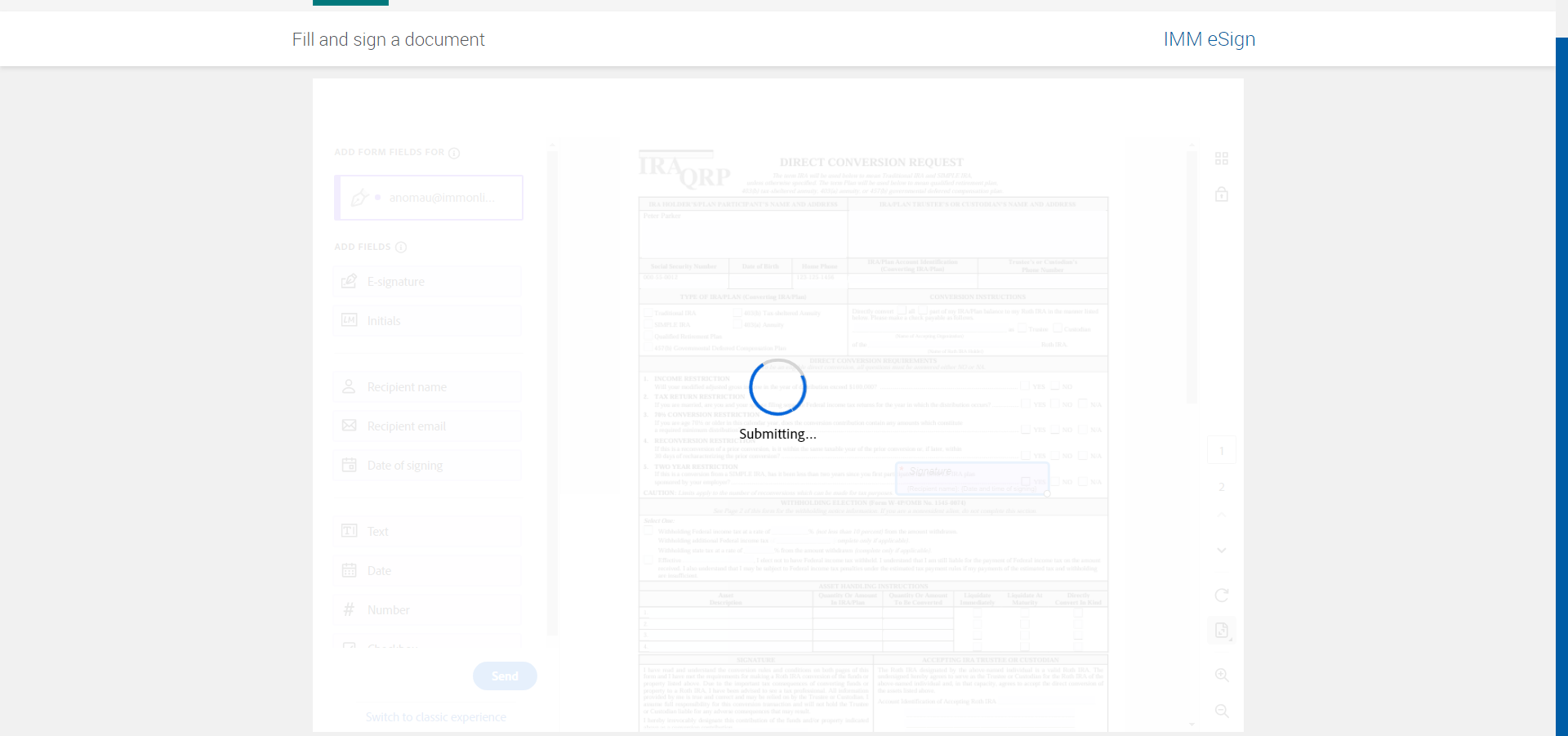Select the Signature field on the document

point(972,479)
